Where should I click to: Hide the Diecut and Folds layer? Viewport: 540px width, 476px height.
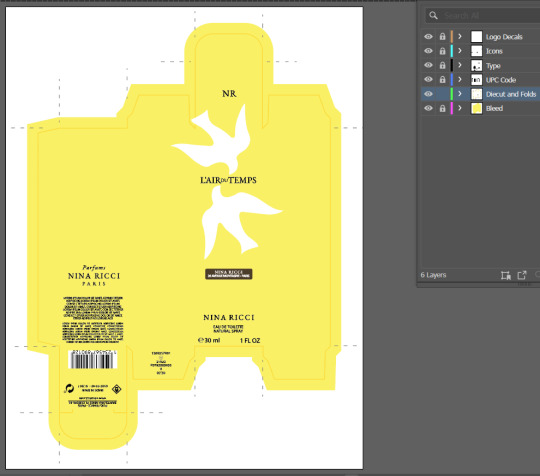tap(428, 94)
